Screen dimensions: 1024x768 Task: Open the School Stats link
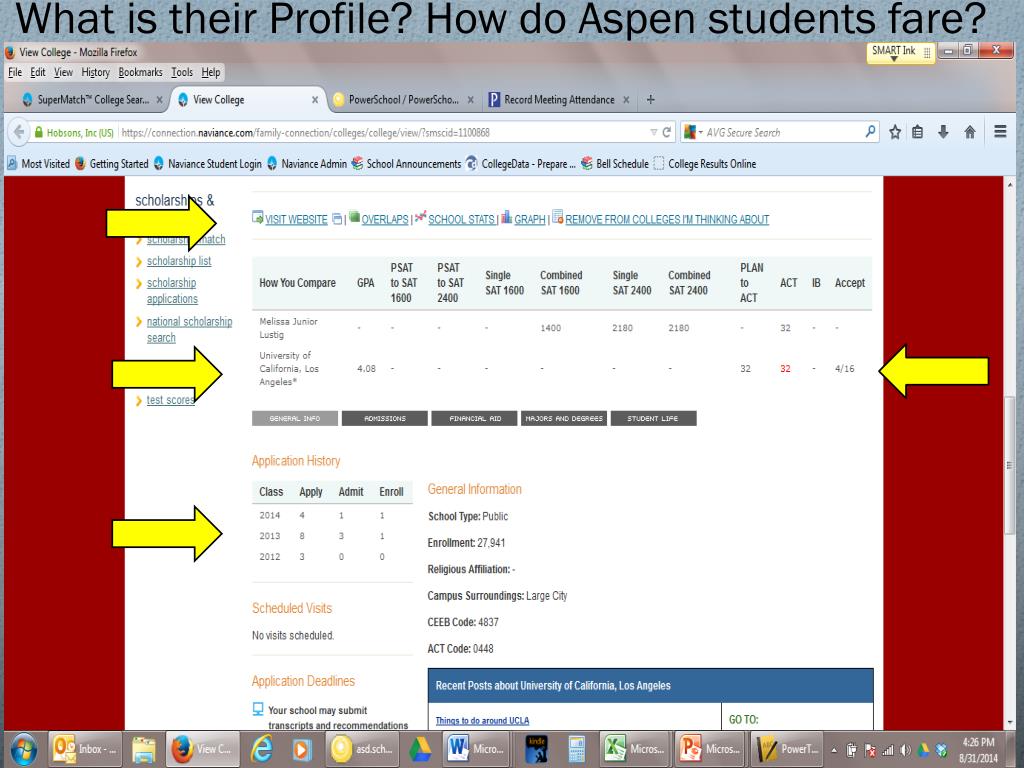click(462, 219)
